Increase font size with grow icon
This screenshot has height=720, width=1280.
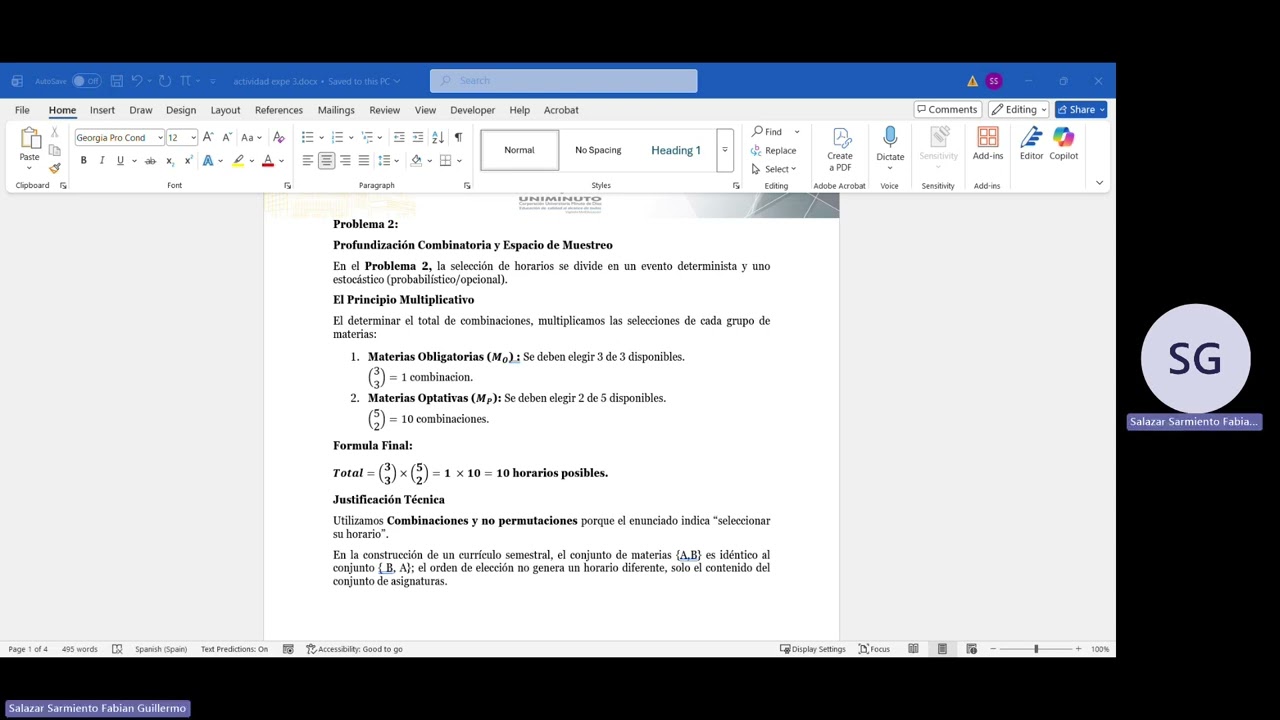(208, 137)
